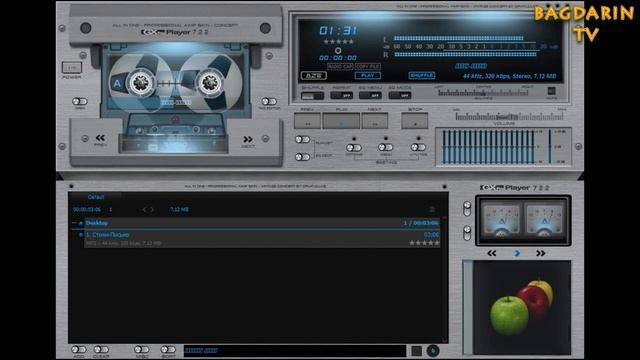This screenshot has height=360, width=640.
Task: Click the playlist vertical scrollbar
Action: tap(444, 280)
